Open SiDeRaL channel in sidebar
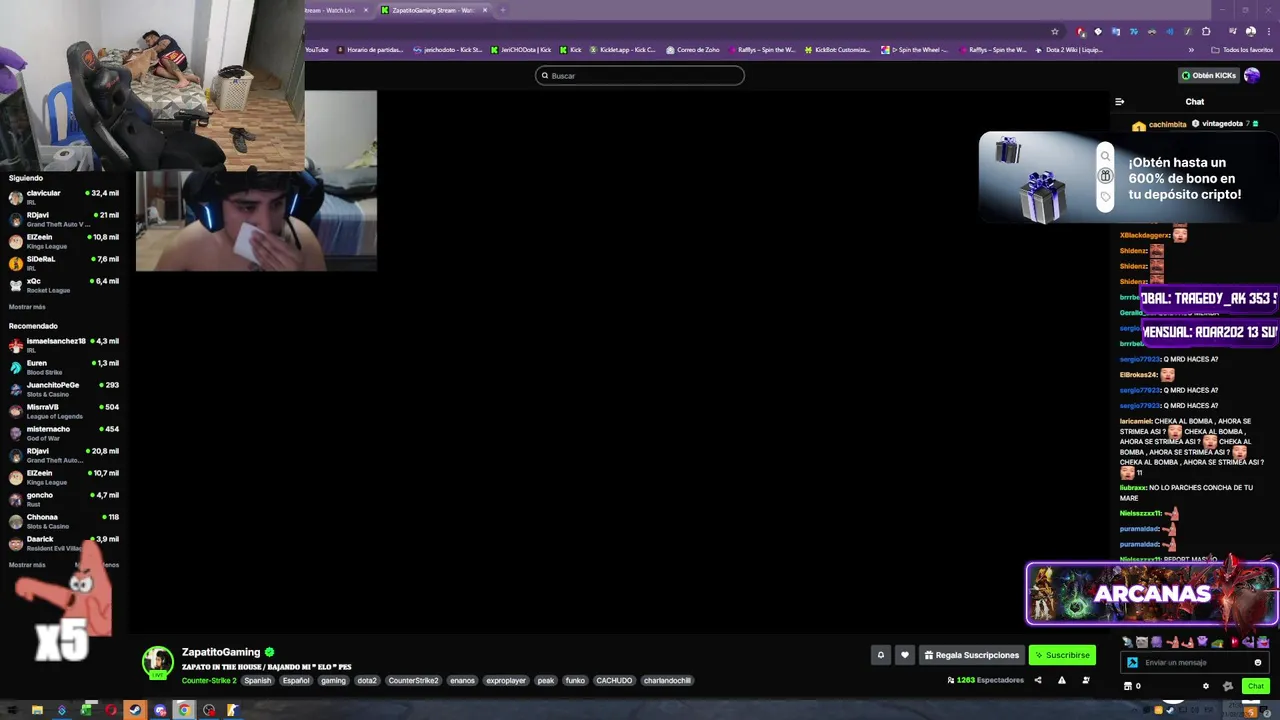Viewport: 1280px width, 720px height. 64,263
